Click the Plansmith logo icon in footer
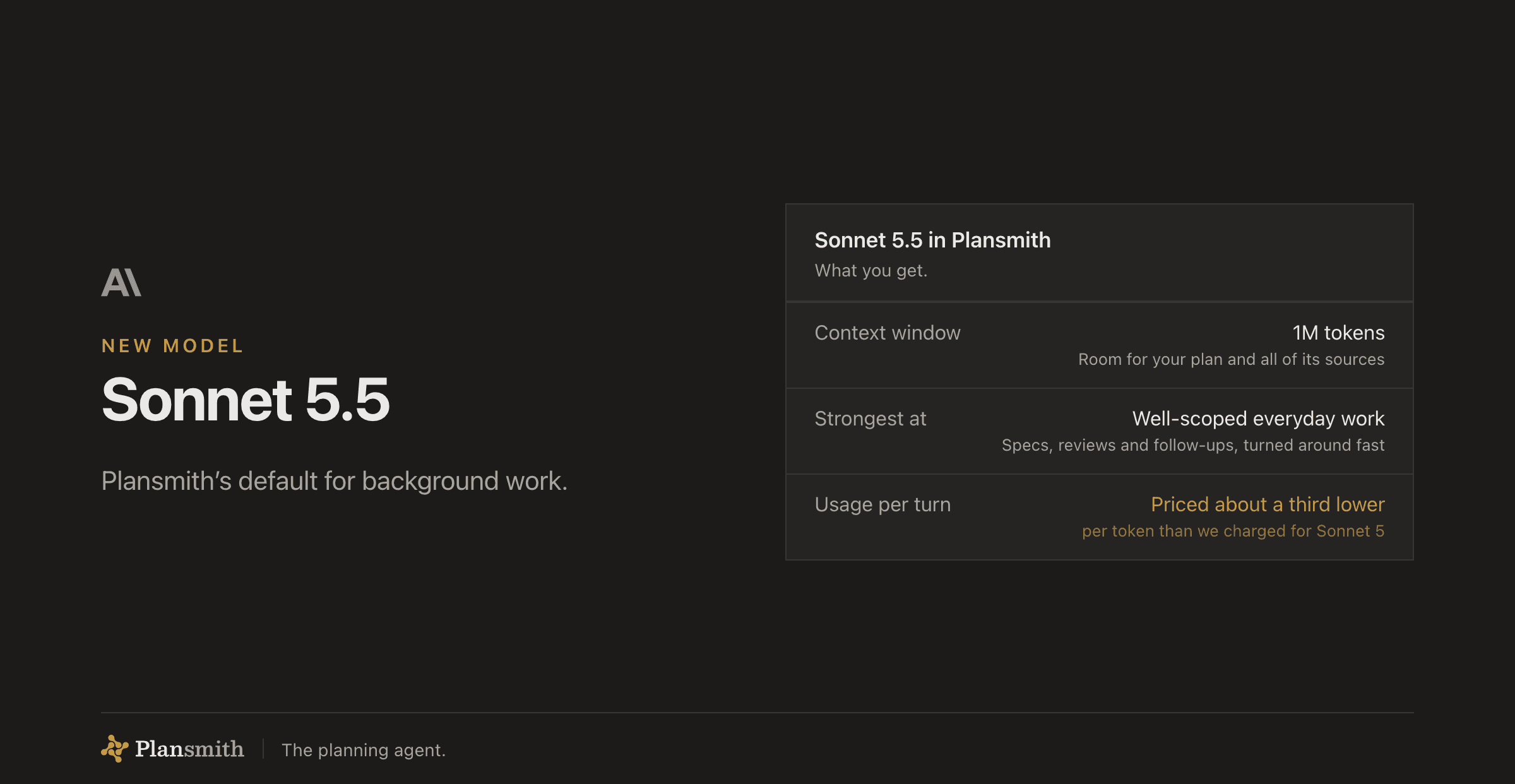The height and width of the screenshot is (784, 1515). pos(115,749)
